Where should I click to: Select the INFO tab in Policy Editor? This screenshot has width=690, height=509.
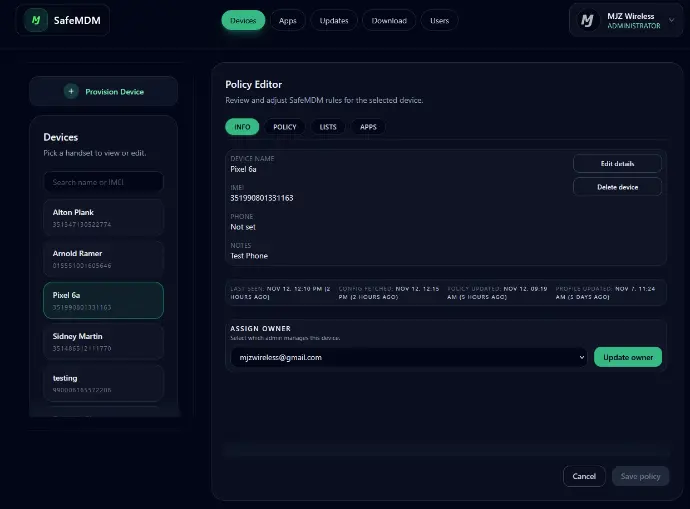click(x=242, y=127)
